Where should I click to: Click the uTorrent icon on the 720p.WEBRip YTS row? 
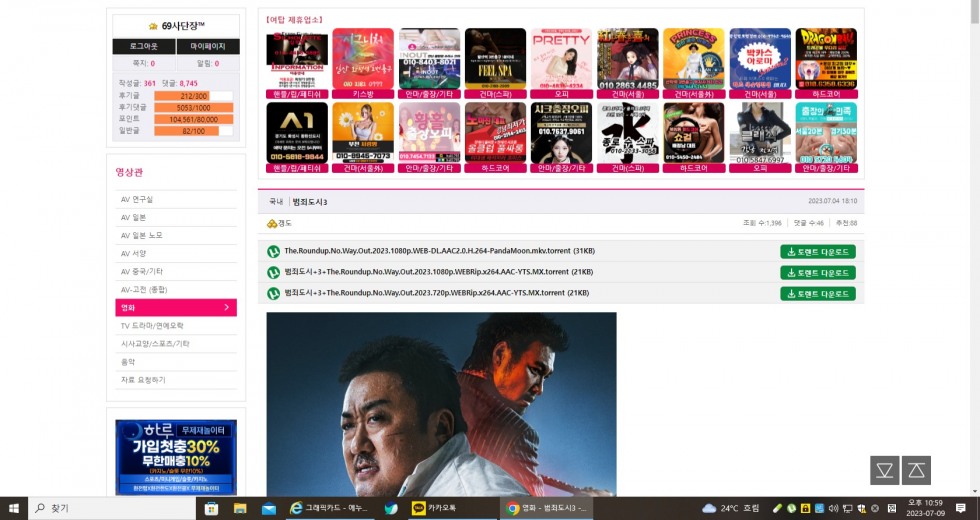pos(273,293)
